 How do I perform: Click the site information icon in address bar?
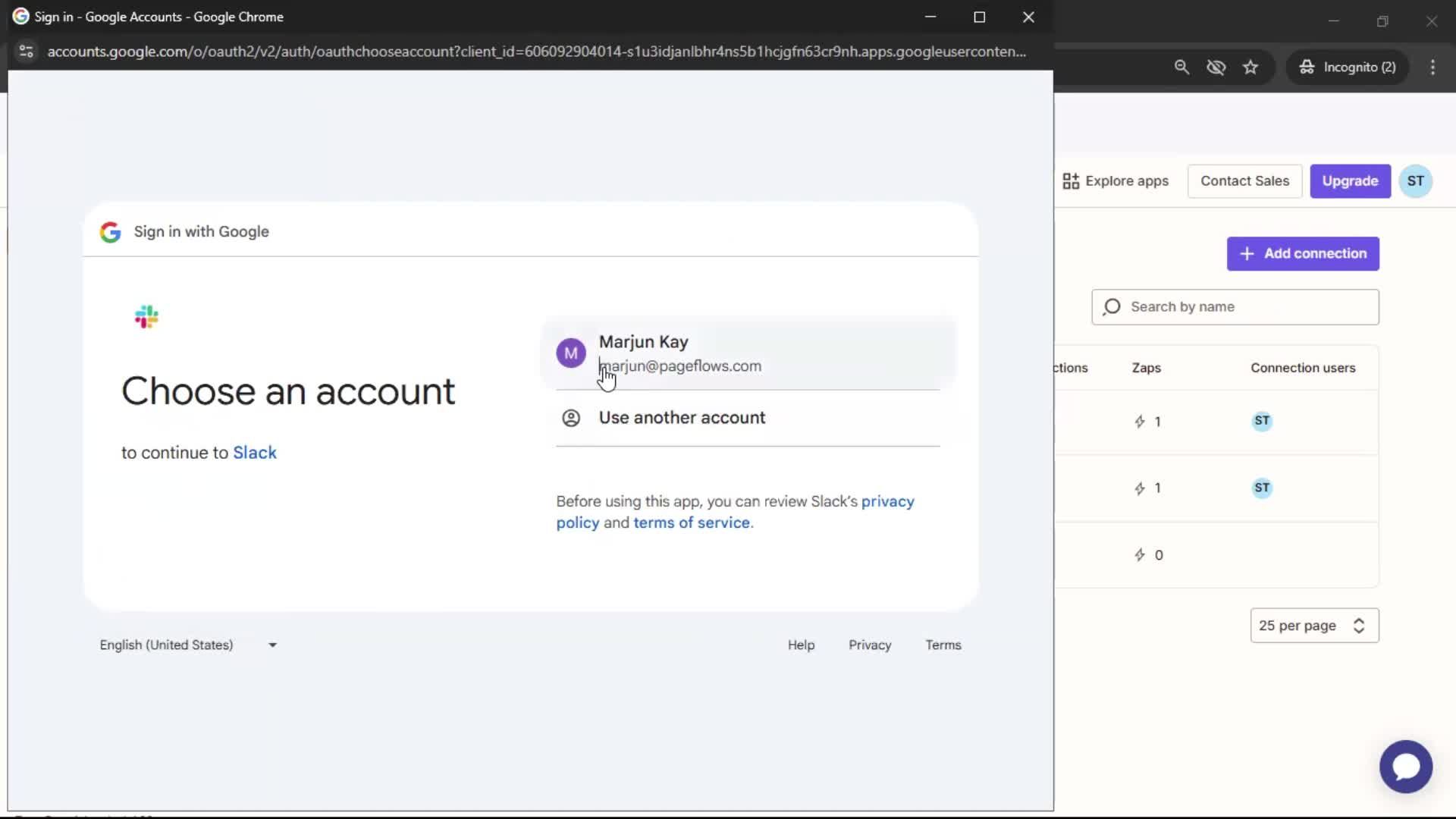click(26, 52)
